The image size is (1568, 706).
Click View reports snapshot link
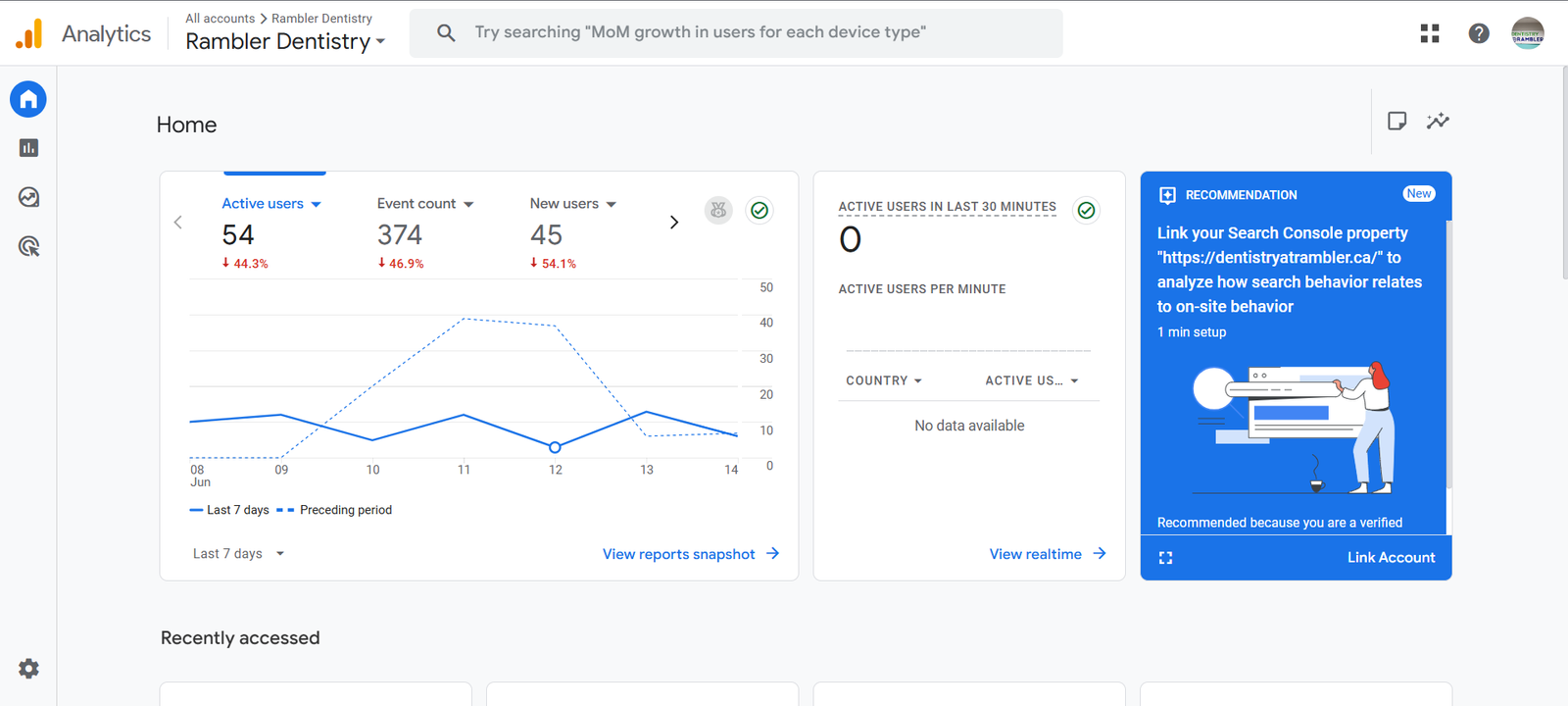(x=691, y=554)
